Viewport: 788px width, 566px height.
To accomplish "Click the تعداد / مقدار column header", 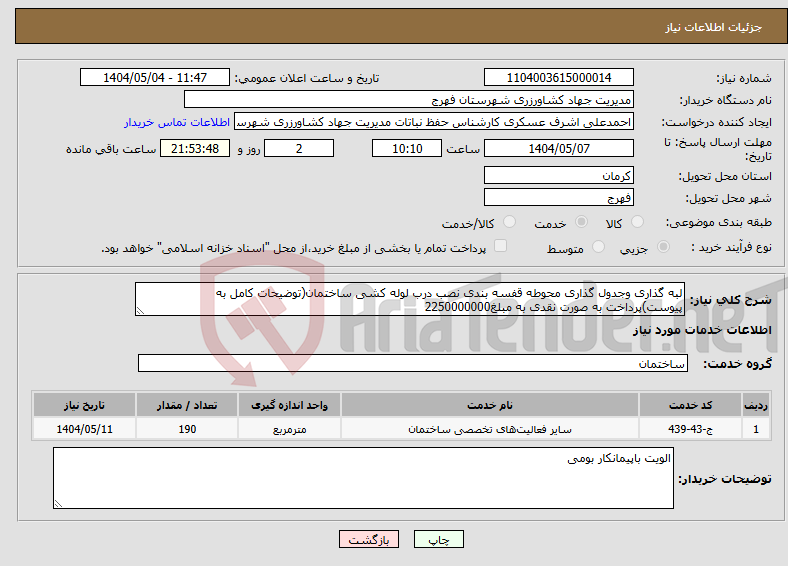I will coord(186,405).
